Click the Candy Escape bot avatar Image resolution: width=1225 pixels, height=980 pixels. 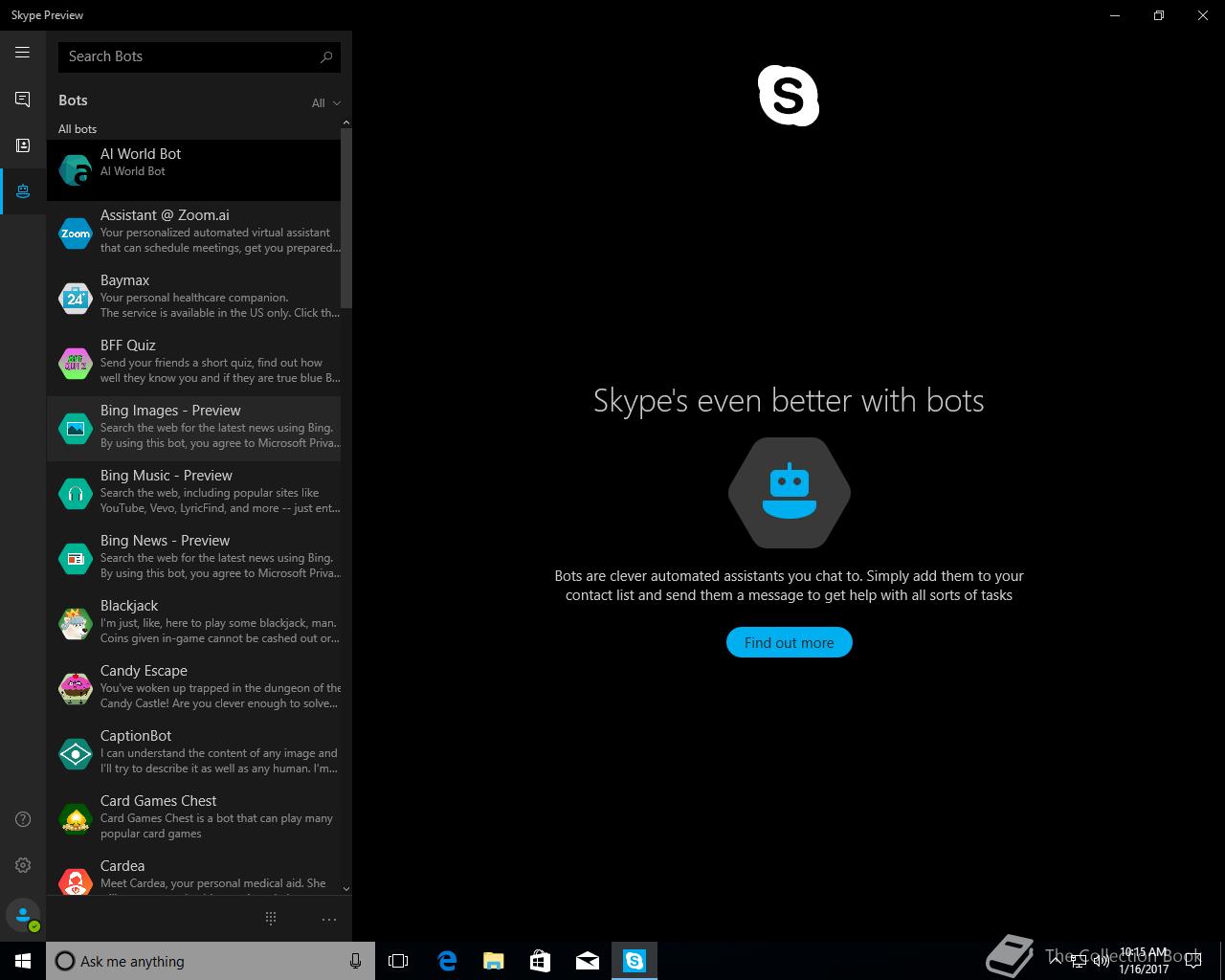point(76,688)
